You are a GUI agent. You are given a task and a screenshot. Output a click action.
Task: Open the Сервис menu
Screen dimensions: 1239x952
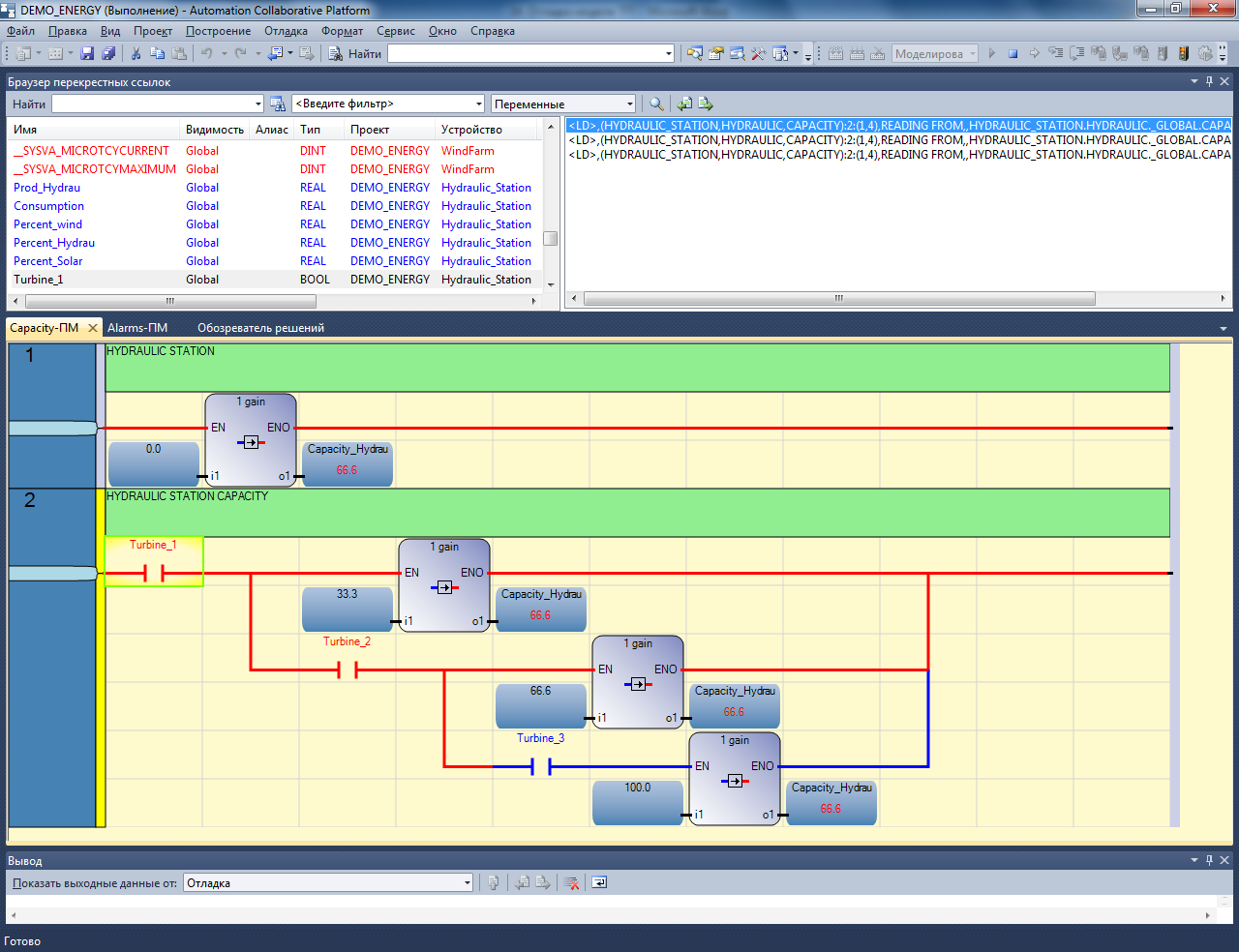[x=395, y=31]
